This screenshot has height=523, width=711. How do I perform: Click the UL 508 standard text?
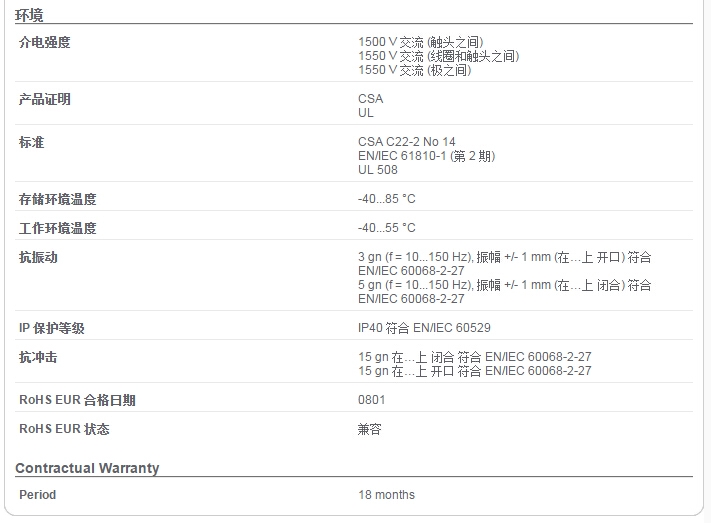(x=377, y=170)
